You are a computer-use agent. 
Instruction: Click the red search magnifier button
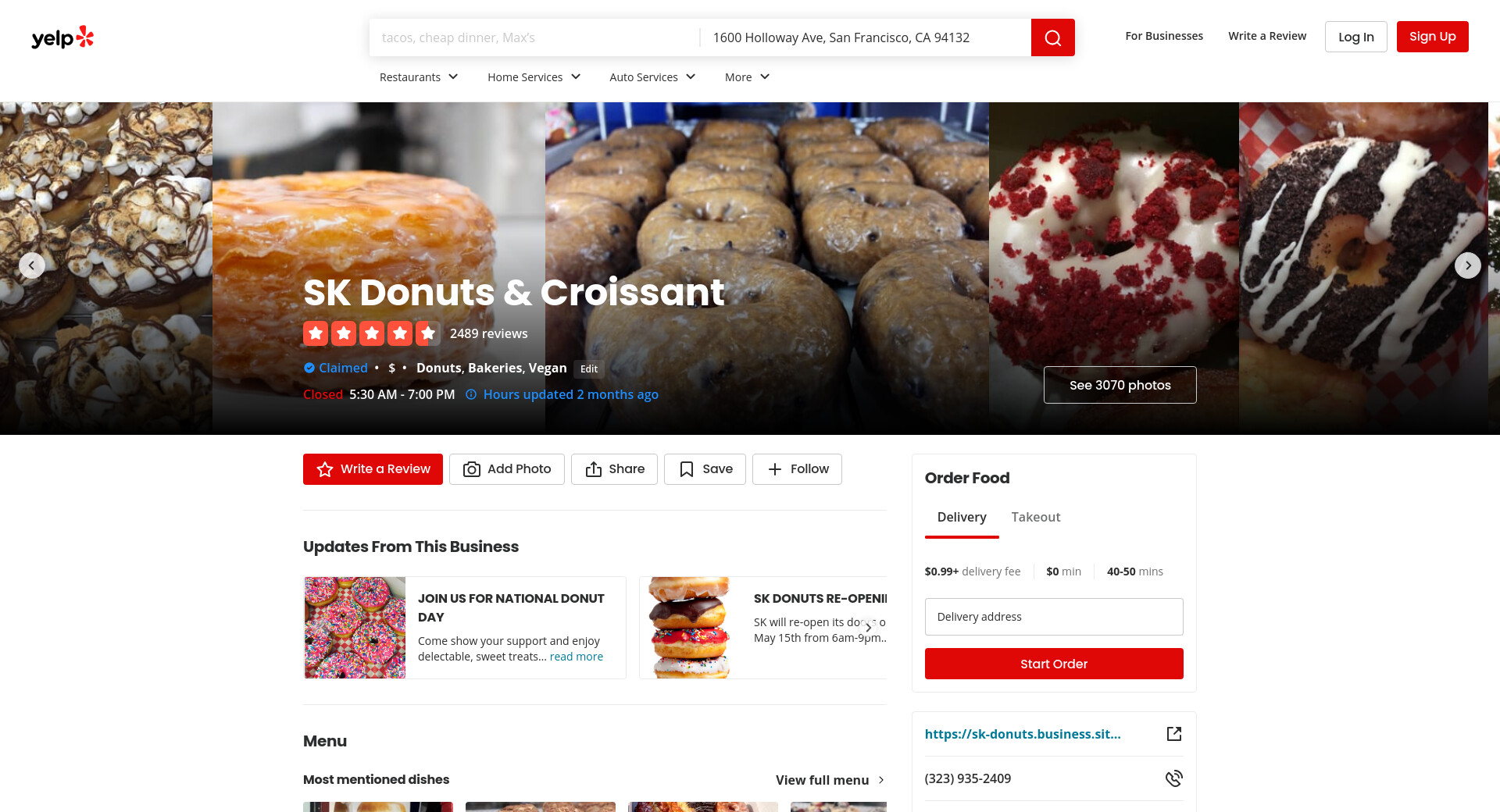(1052, 37)
